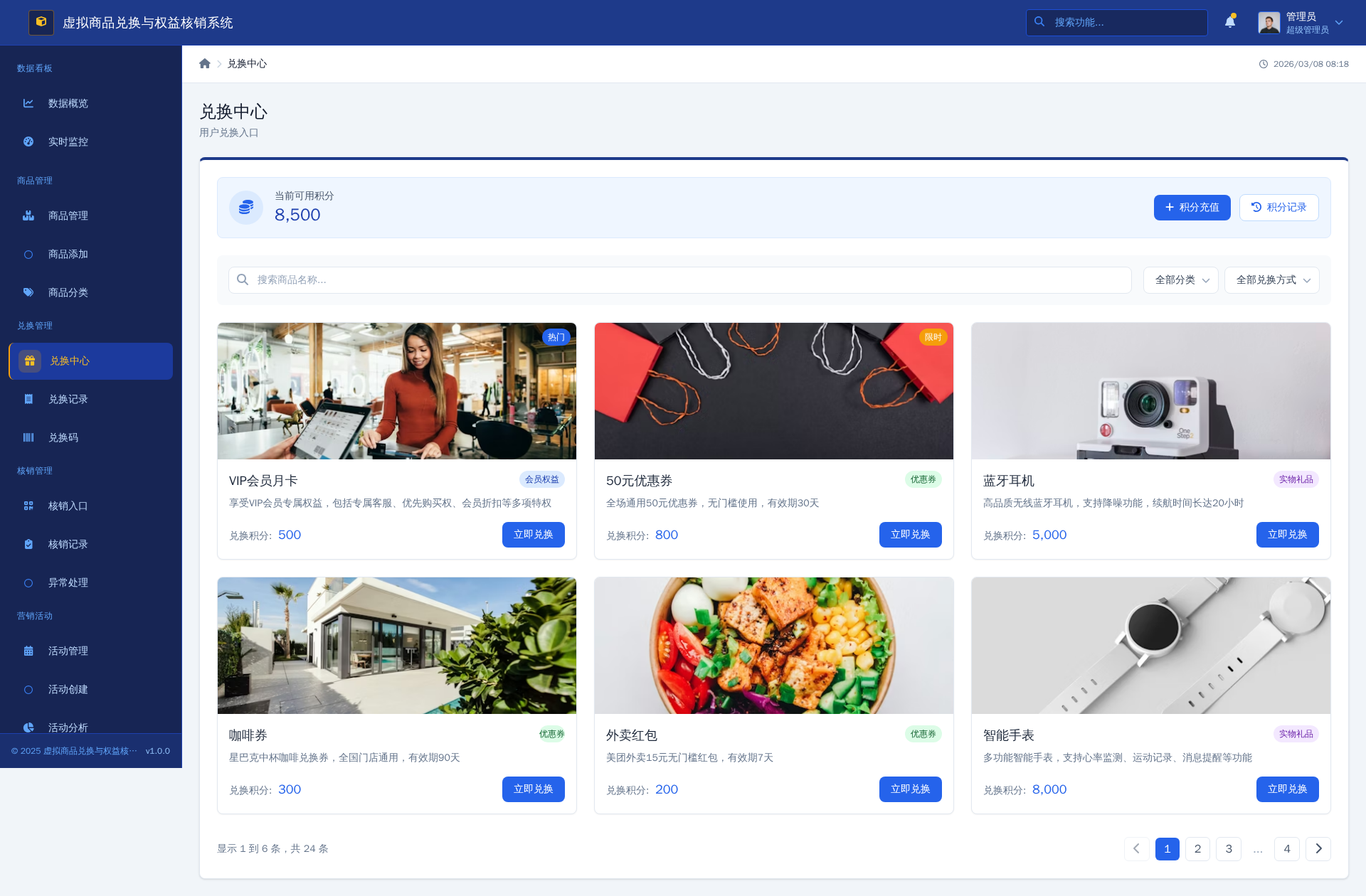This screenshot has height=896, width=1366.
Task: Click the 积分充值 button
Action: (x=1192, y=208)
